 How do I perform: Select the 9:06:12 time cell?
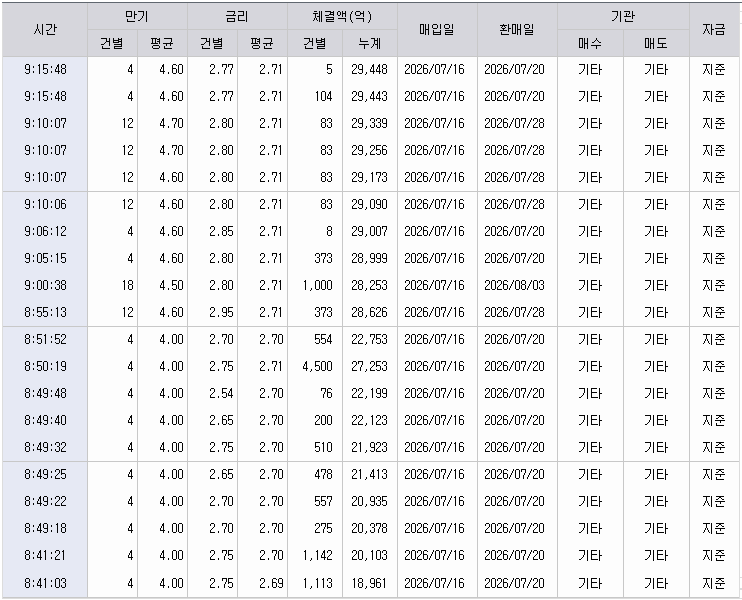[x=45, y=231]
